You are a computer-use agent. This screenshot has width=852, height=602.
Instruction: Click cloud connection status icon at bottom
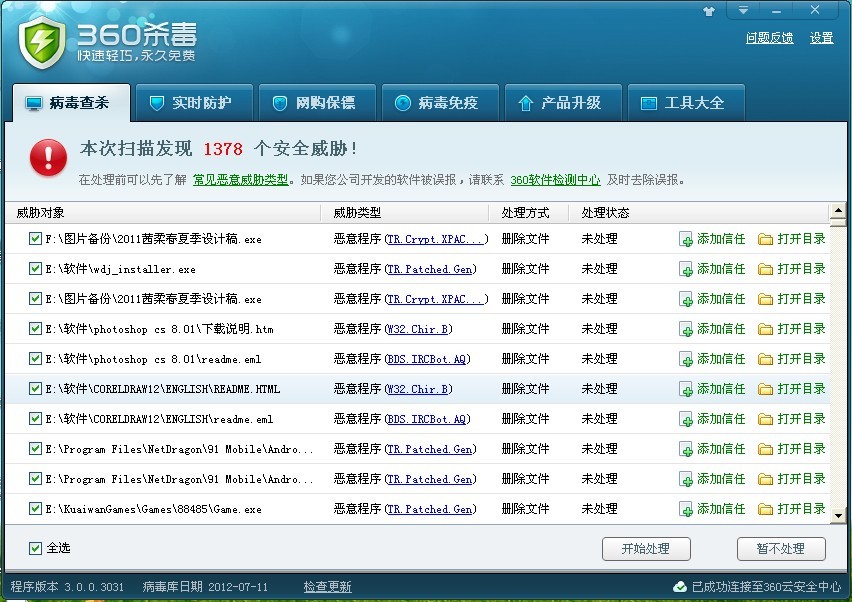click(x=680, y=587)
